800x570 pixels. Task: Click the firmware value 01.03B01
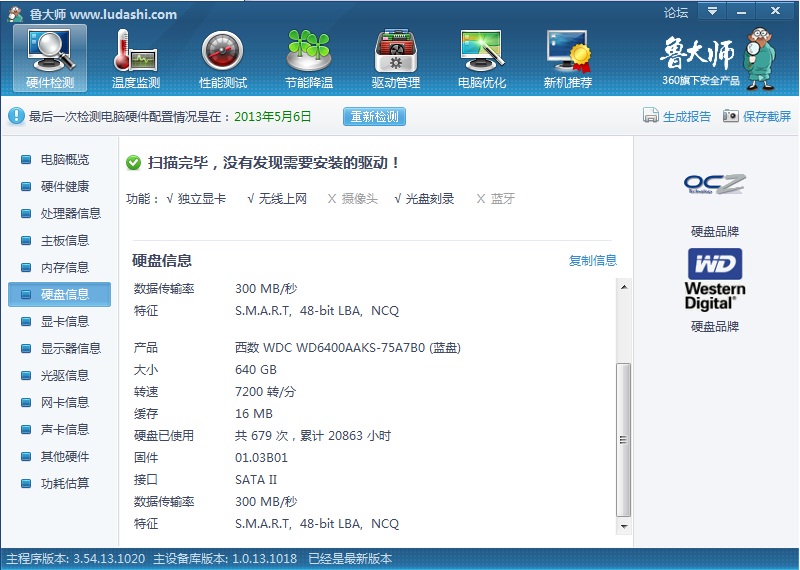261,458
